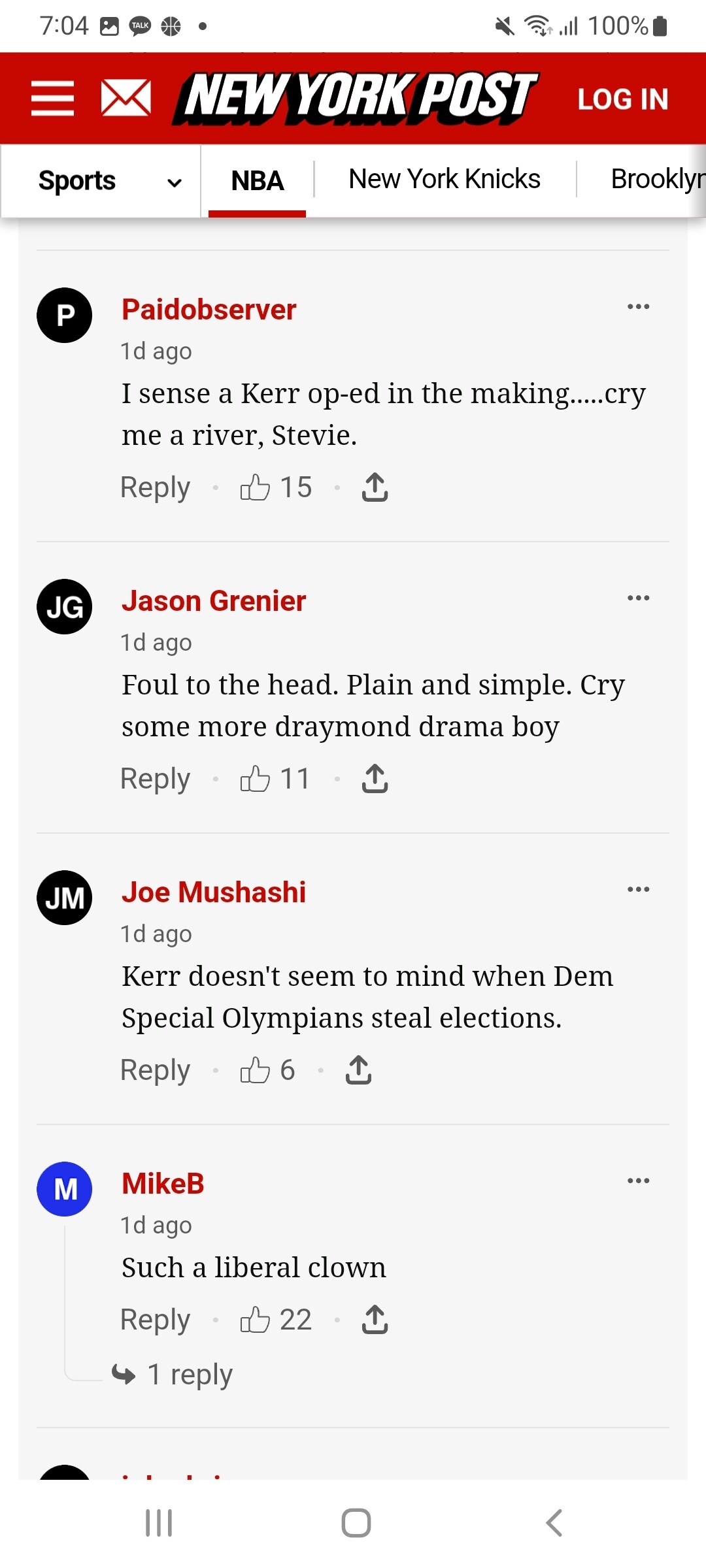The height and width of the screenshot is (1568, 706).
Task: Reply to Jason Grenier's comment
Action: [155, 779]
